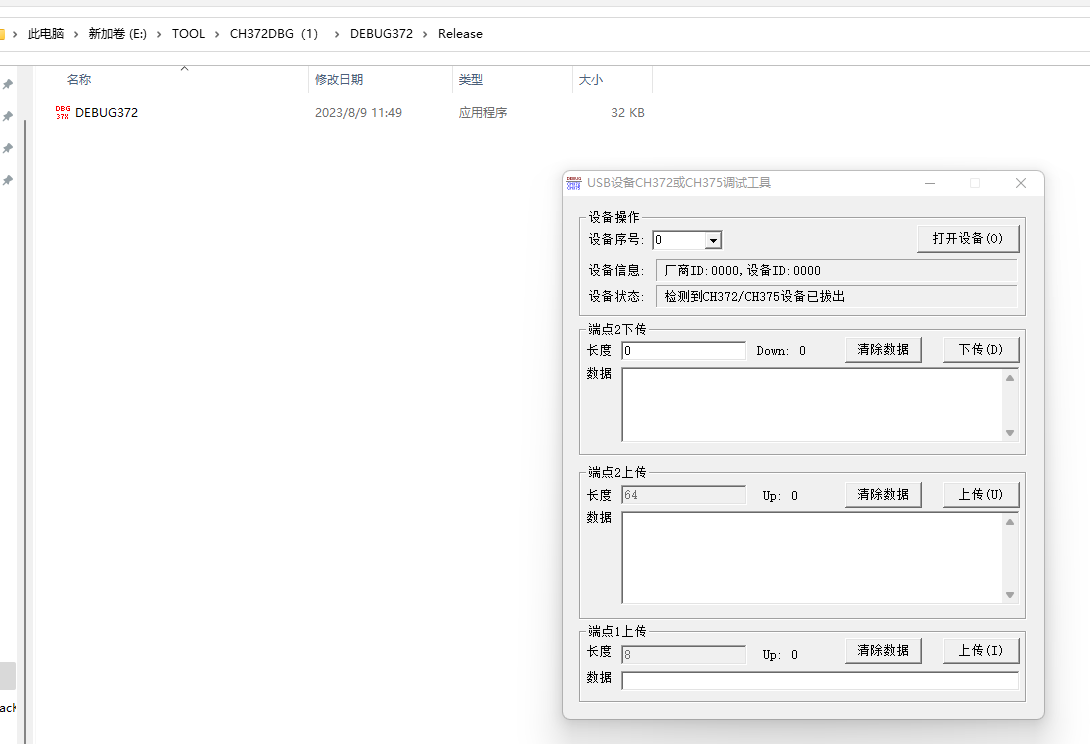Click the debug tool icon in the window title bar
1090x744 pixels.
[573, 183]
